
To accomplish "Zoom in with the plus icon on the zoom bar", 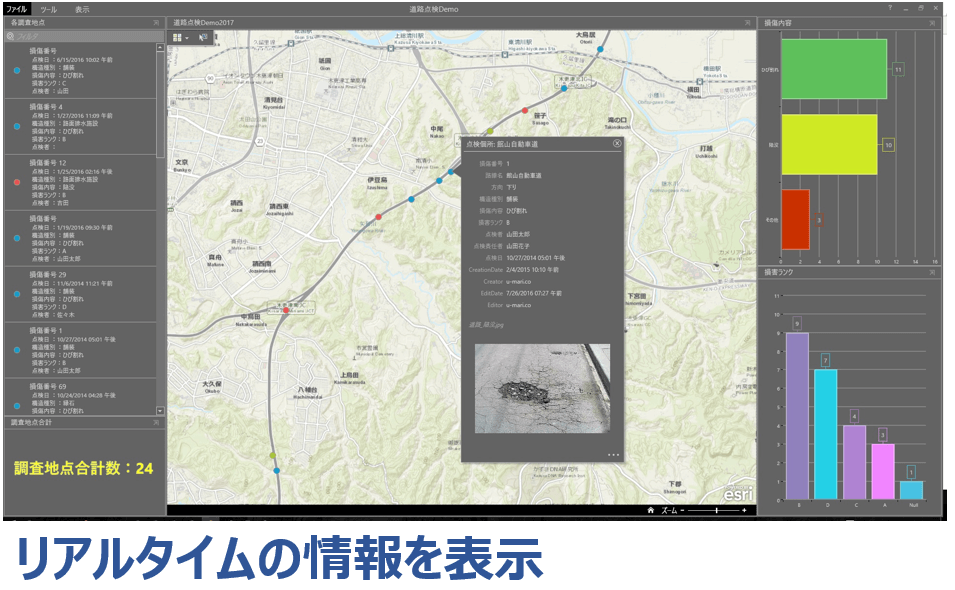I will 744,510.
